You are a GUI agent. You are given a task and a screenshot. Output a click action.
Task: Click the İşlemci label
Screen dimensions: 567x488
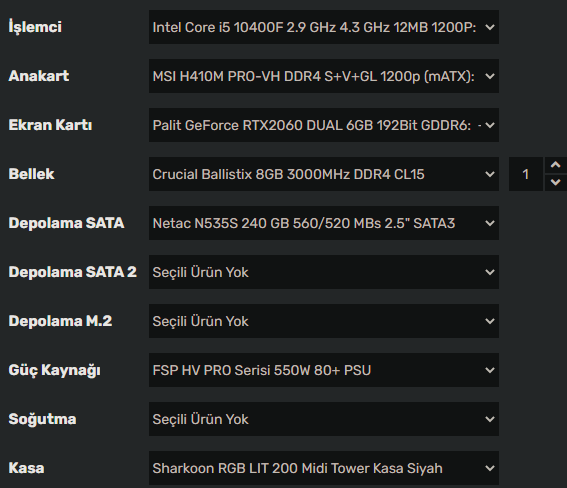[35, 27]
